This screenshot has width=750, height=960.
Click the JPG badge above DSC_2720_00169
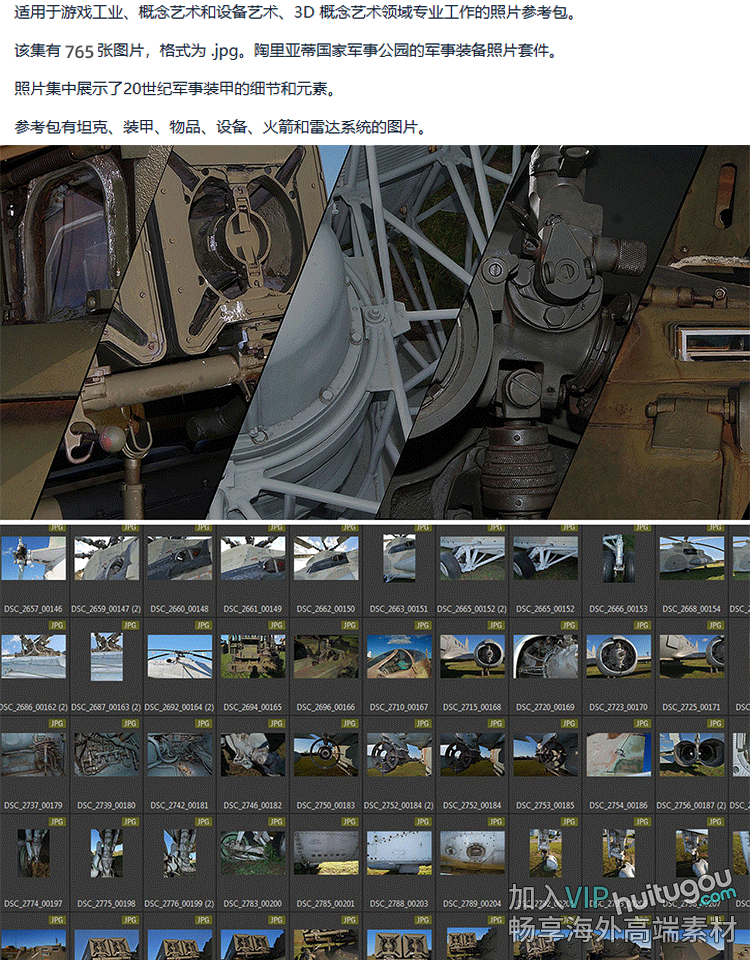pos(568,625)
